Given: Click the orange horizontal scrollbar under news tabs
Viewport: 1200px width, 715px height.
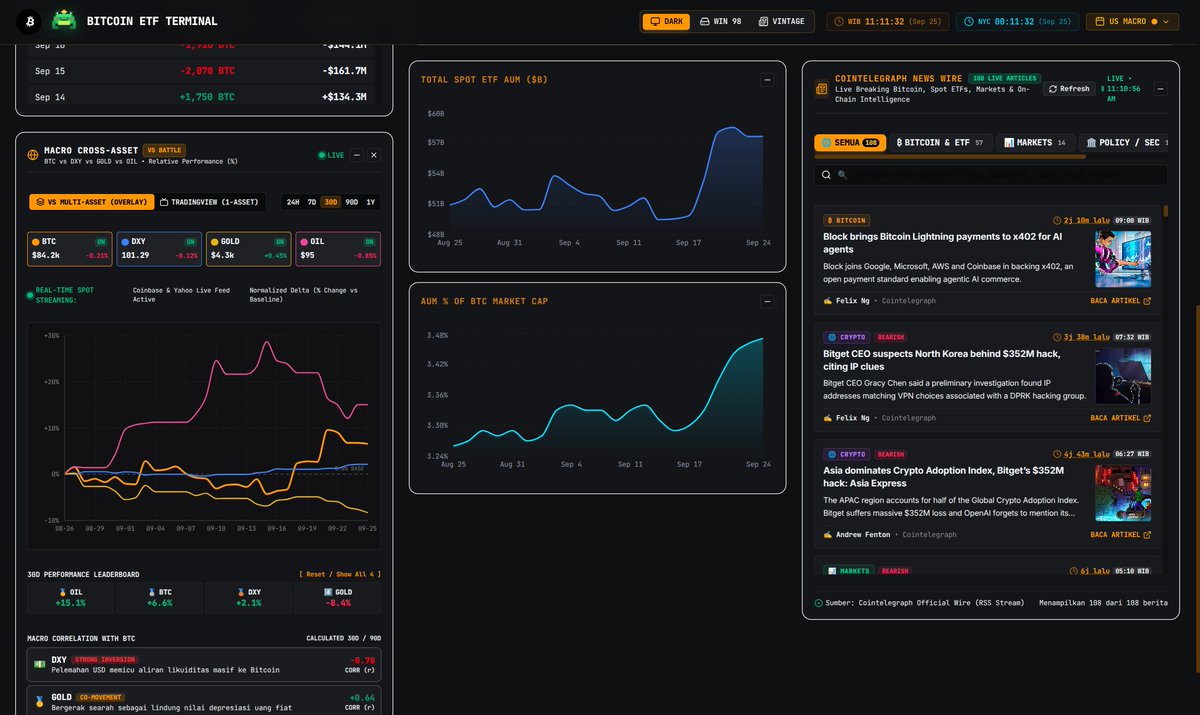Looking at the screenshot, I should pos(950,156).
